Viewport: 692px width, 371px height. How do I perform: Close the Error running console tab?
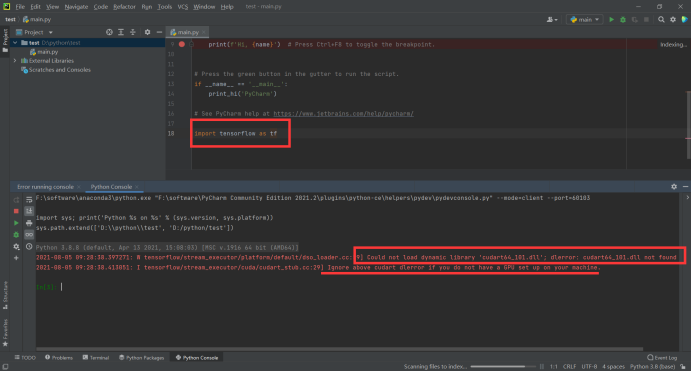point(79,187)
